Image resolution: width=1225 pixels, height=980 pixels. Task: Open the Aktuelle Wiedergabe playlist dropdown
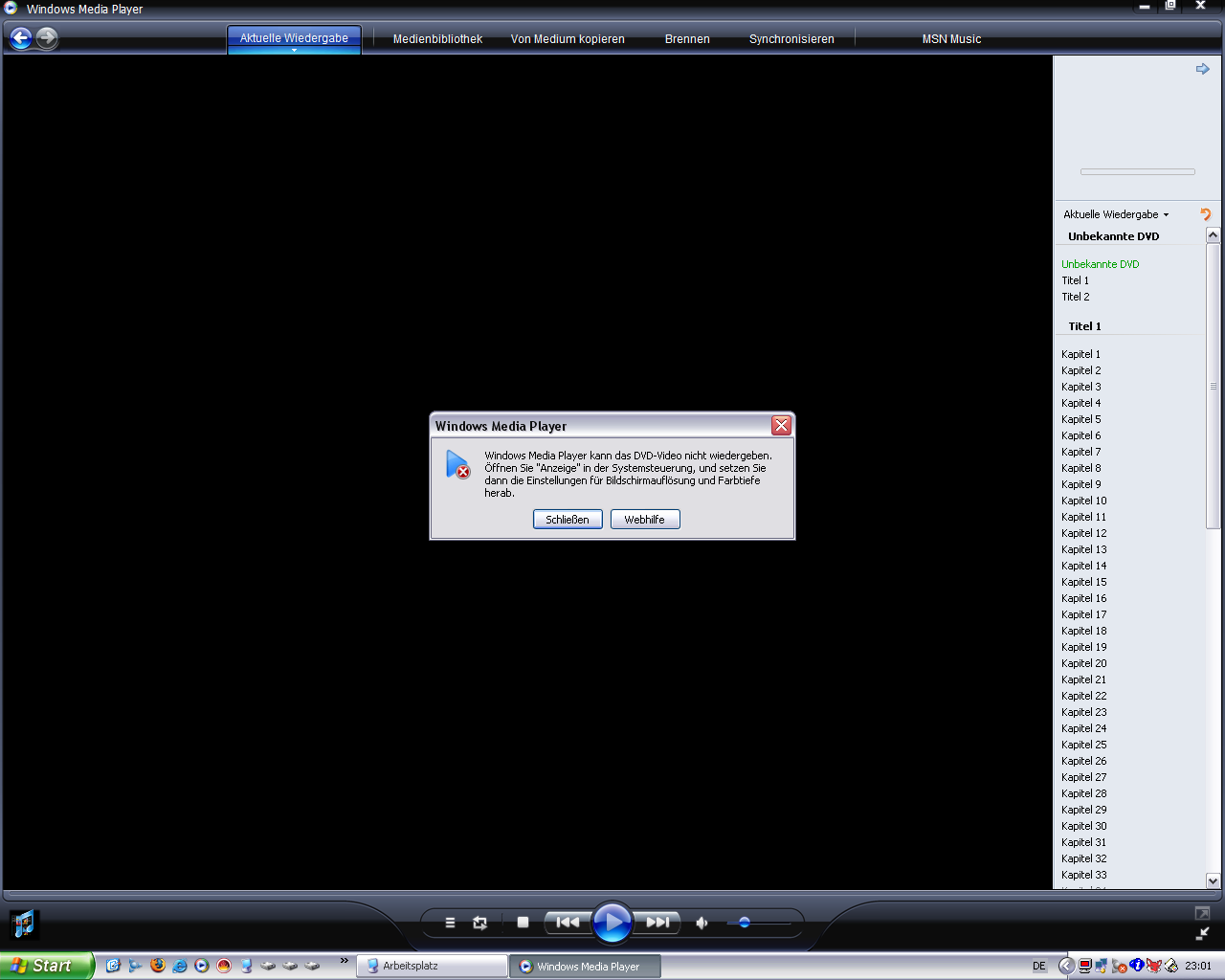1116,214
